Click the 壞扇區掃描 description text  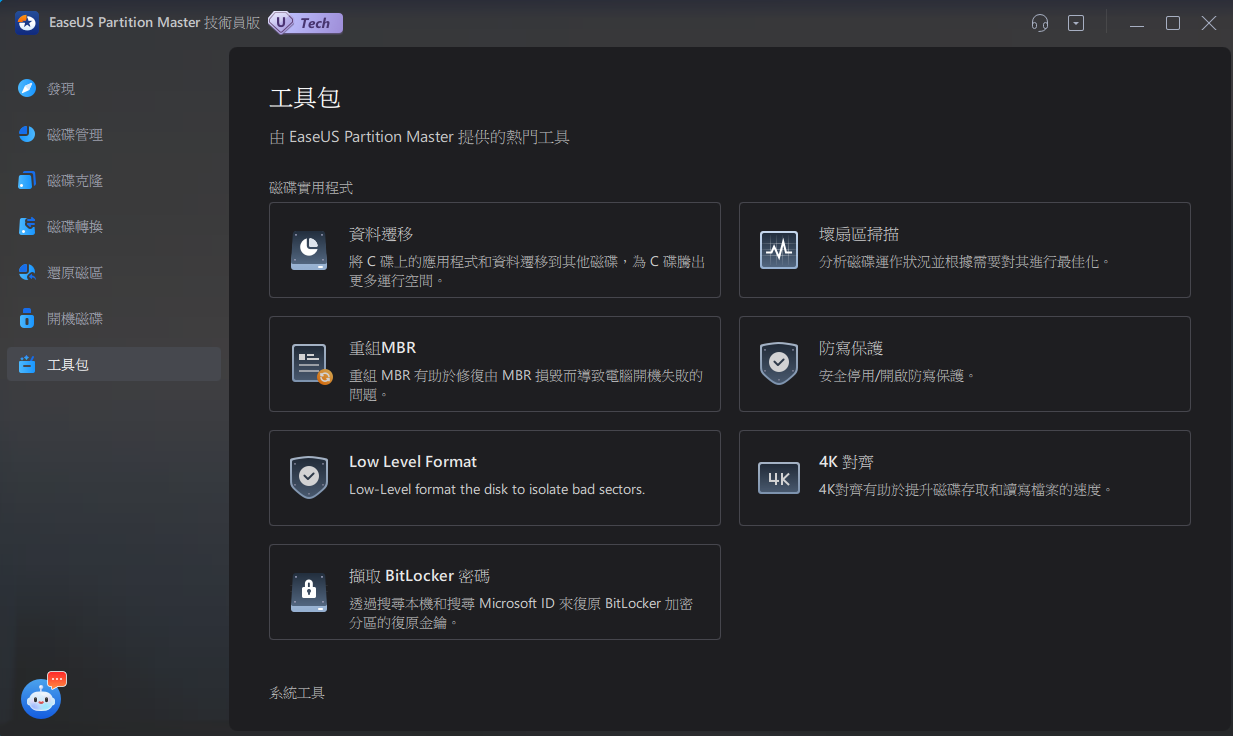965,262
